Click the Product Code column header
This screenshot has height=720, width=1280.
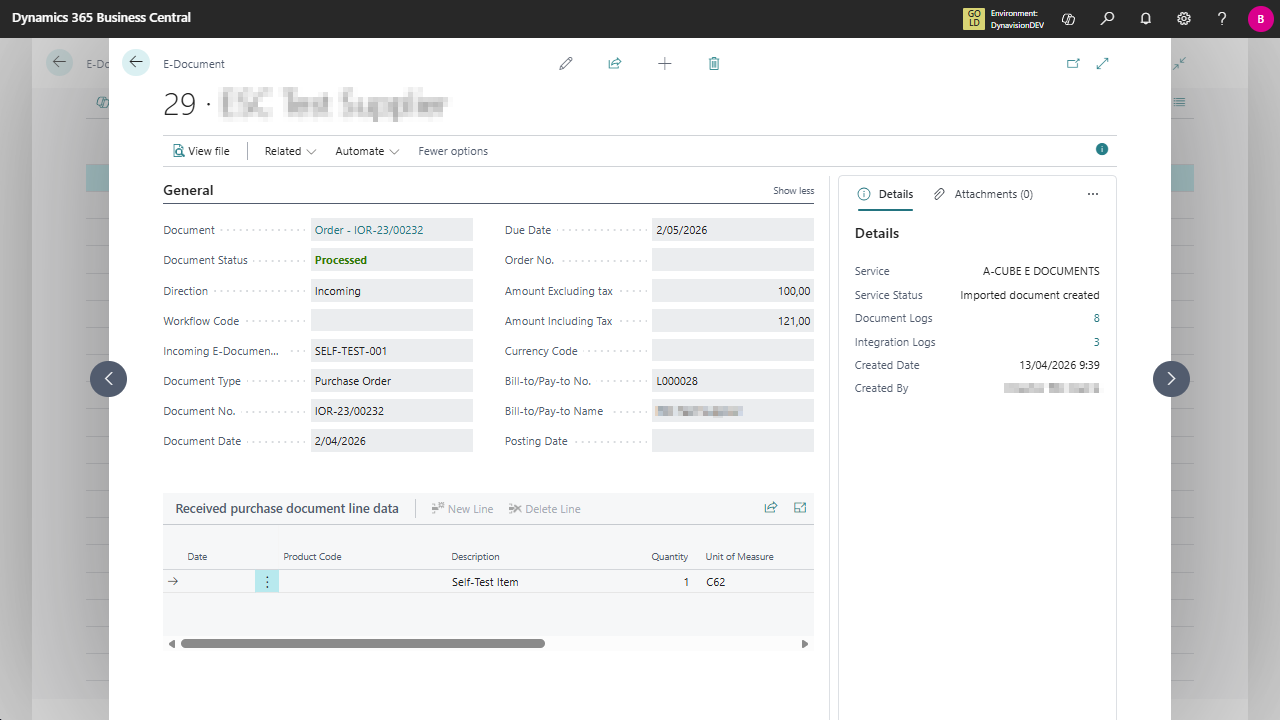312,557
